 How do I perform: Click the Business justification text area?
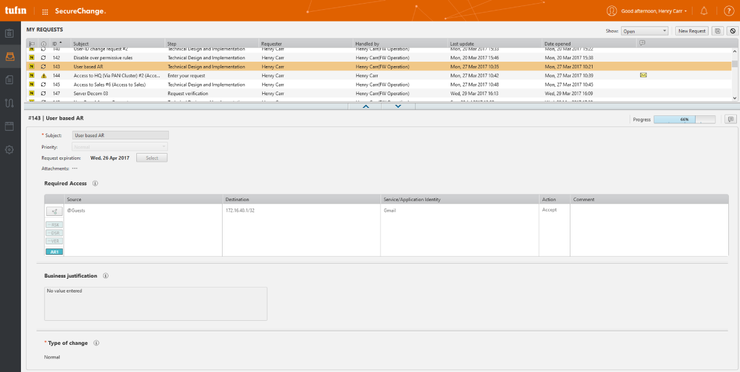tap(156, 304)
